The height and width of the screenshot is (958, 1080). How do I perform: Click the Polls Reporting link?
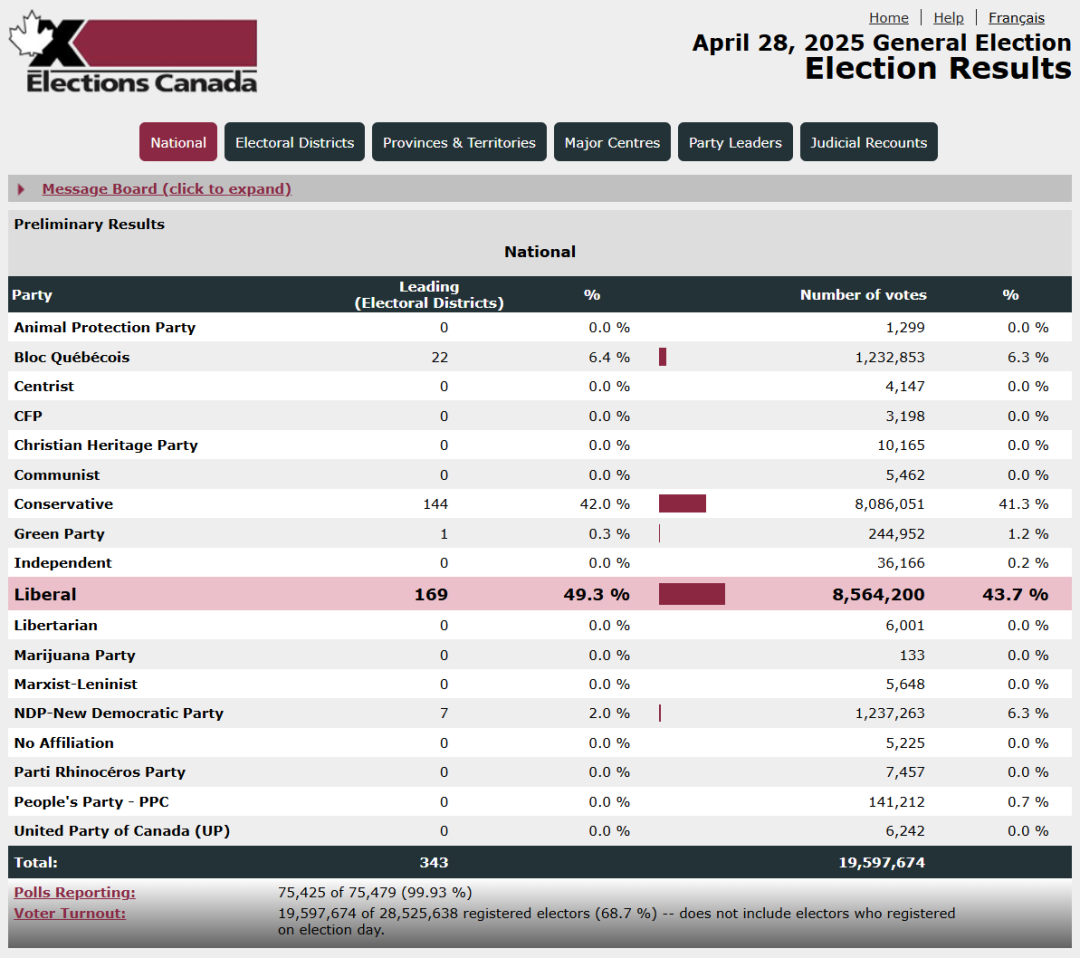74,893
